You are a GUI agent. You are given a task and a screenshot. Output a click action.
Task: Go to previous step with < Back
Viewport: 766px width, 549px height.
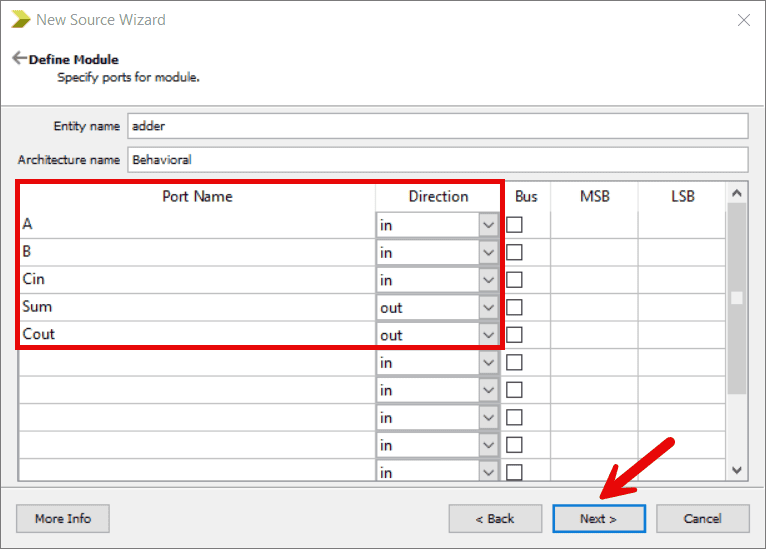tap(495, 518)
